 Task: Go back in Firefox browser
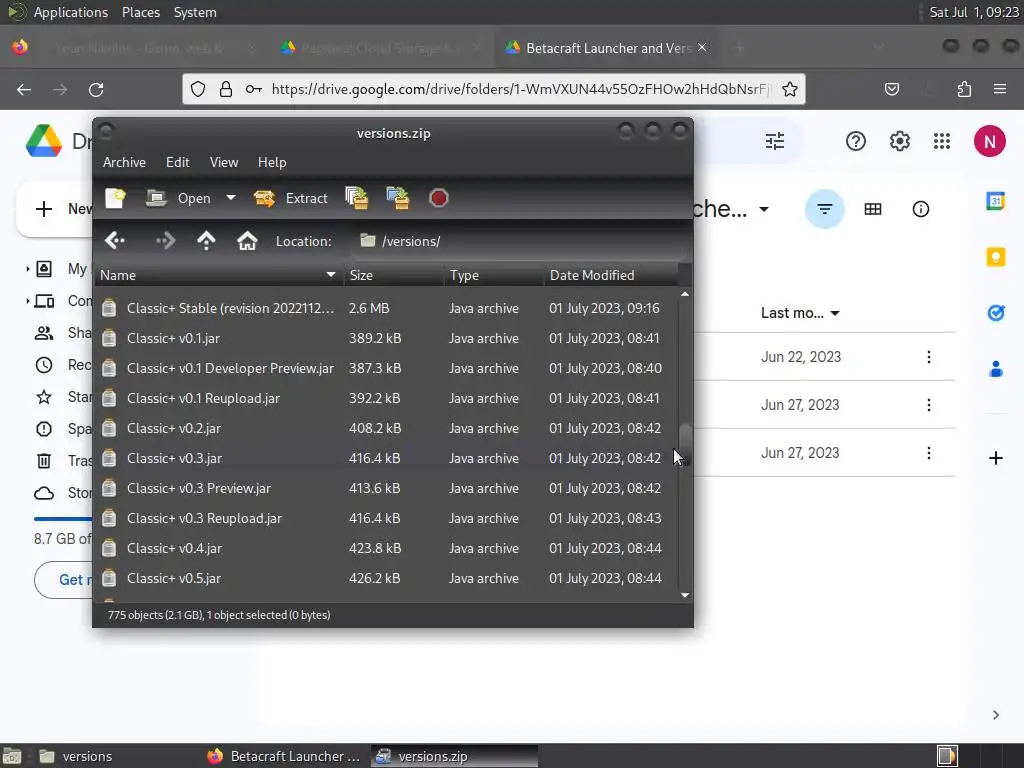click(x=24, y=89)
